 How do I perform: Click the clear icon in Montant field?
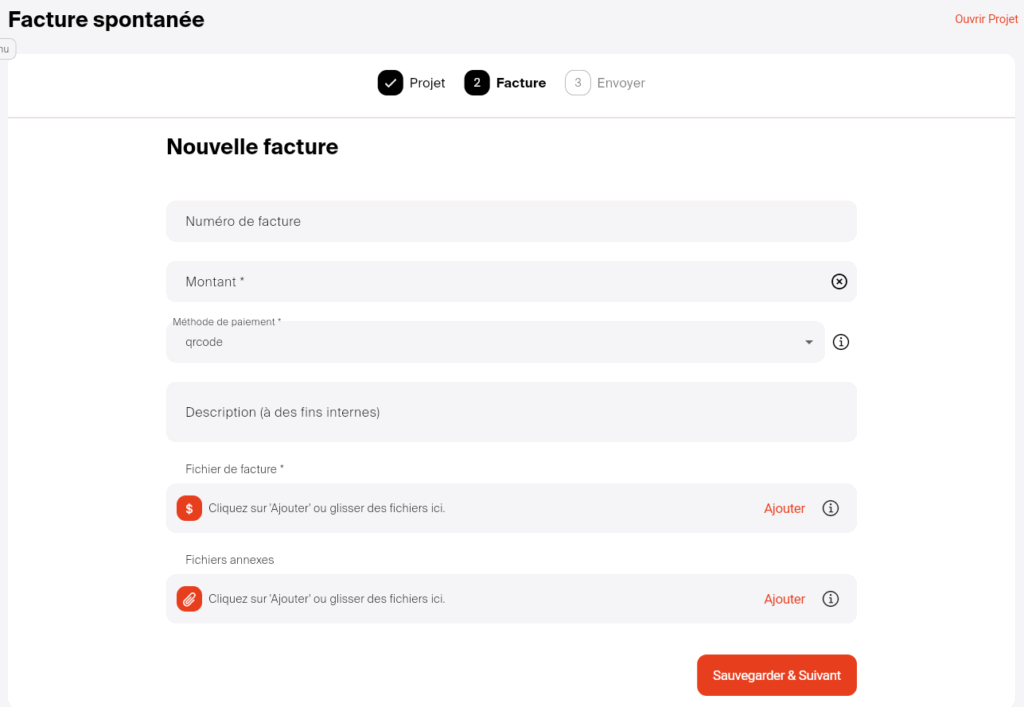pos(839,282)
